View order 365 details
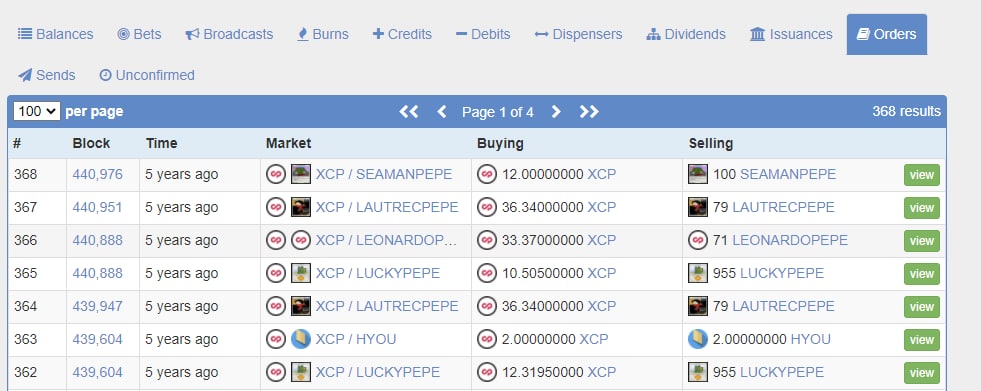 click(922, 274)
